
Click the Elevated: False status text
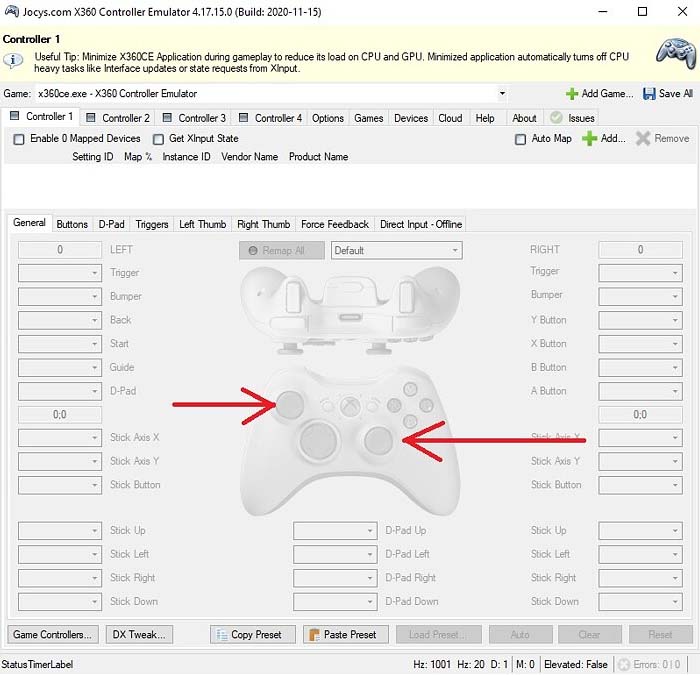pyautogui.click(x=575, y=664)
